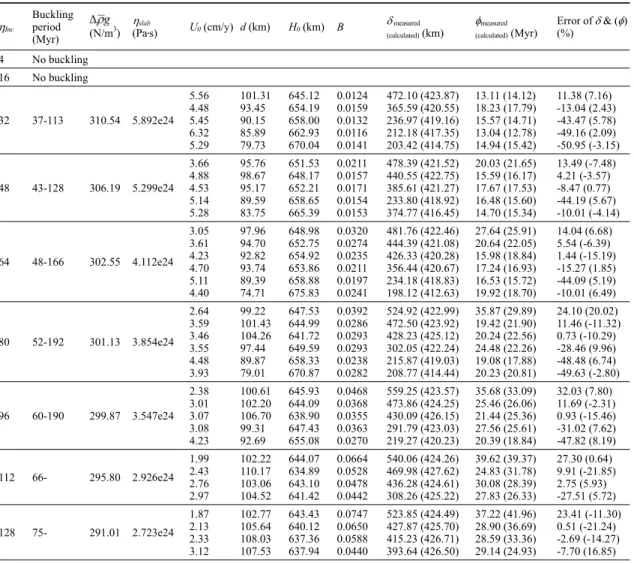Image resolution: width=634 pixels, height=563 pixels.
Task: Select B value '0.0124'
Action: click(x=352, y=96)
